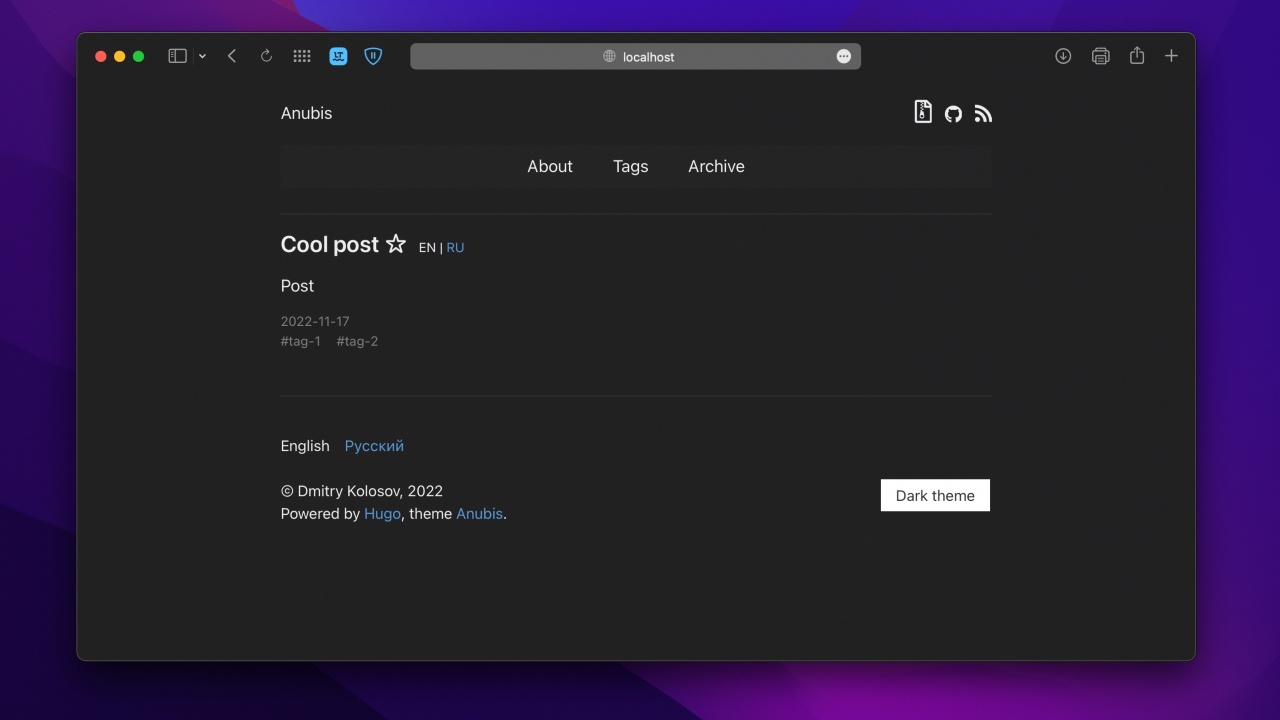Image resolution: width=1280 pixels, height=720 pixels.
Task: Click the 'Post' summary text
Action: tap(297, 286)
